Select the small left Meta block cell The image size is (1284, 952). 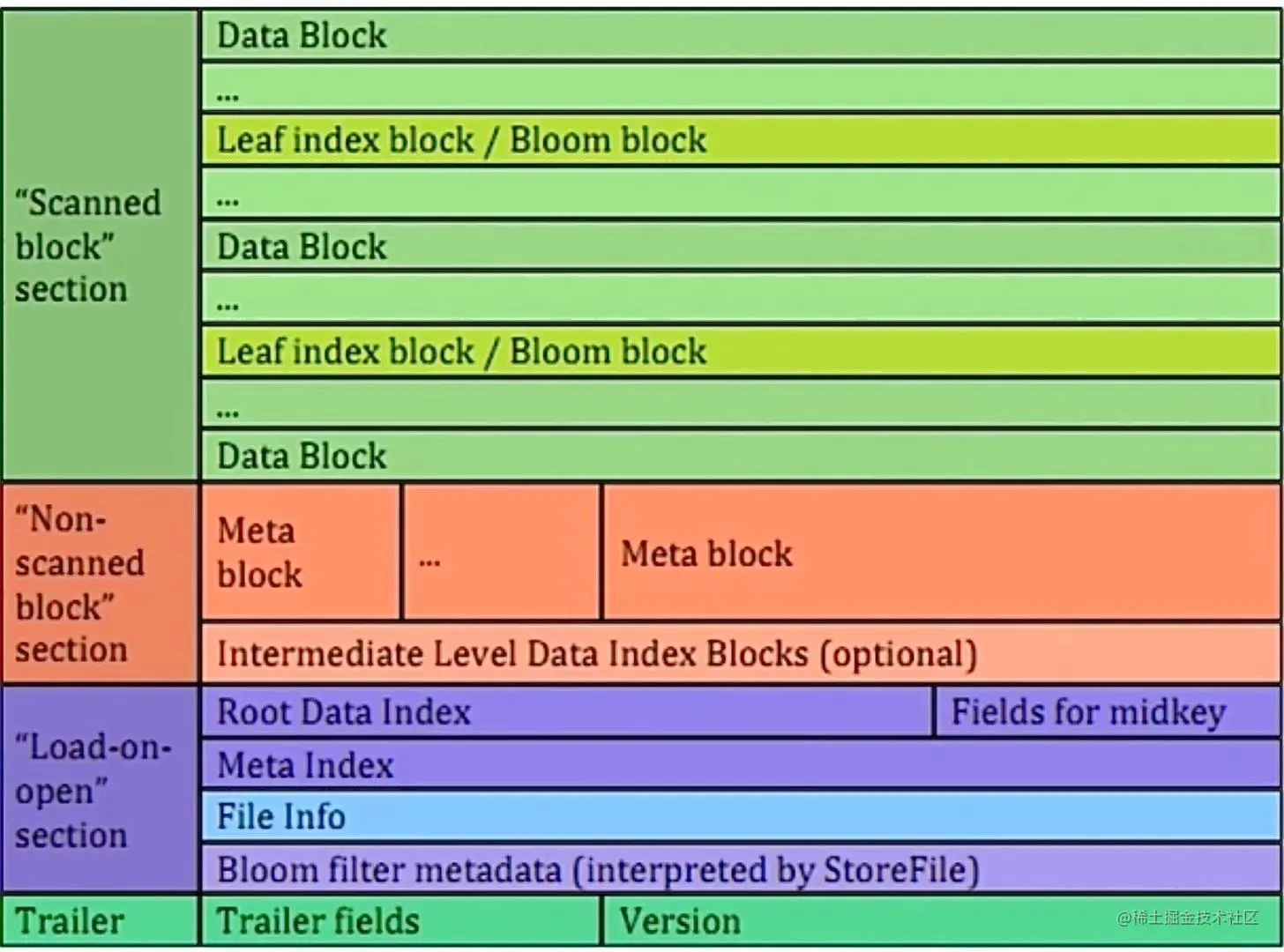[300, 553]
